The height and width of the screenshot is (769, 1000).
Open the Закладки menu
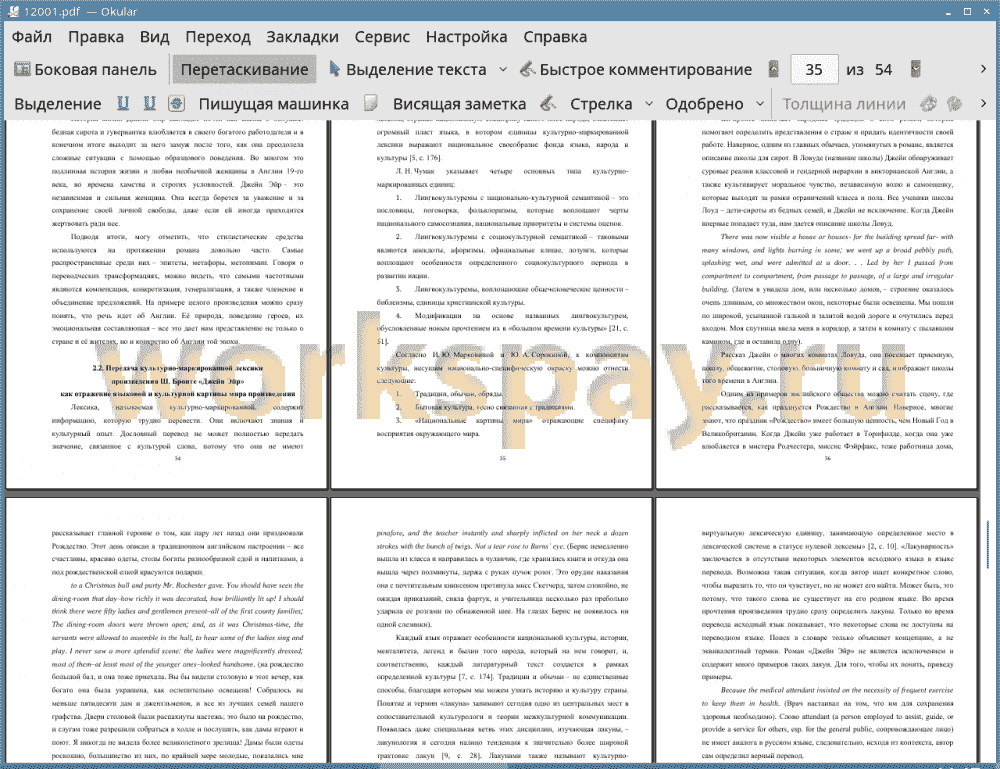coord(302,37)
